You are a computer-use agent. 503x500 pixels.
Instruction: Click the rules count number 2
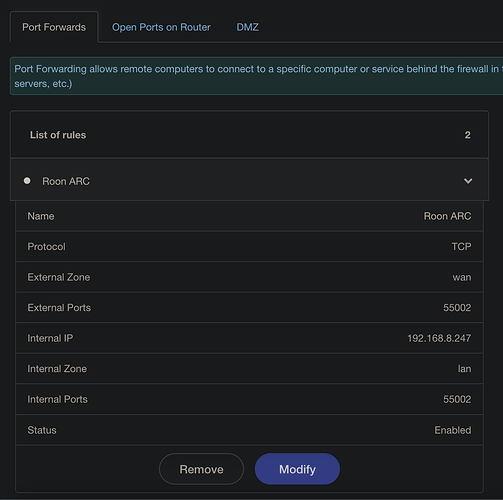[467, 135]
